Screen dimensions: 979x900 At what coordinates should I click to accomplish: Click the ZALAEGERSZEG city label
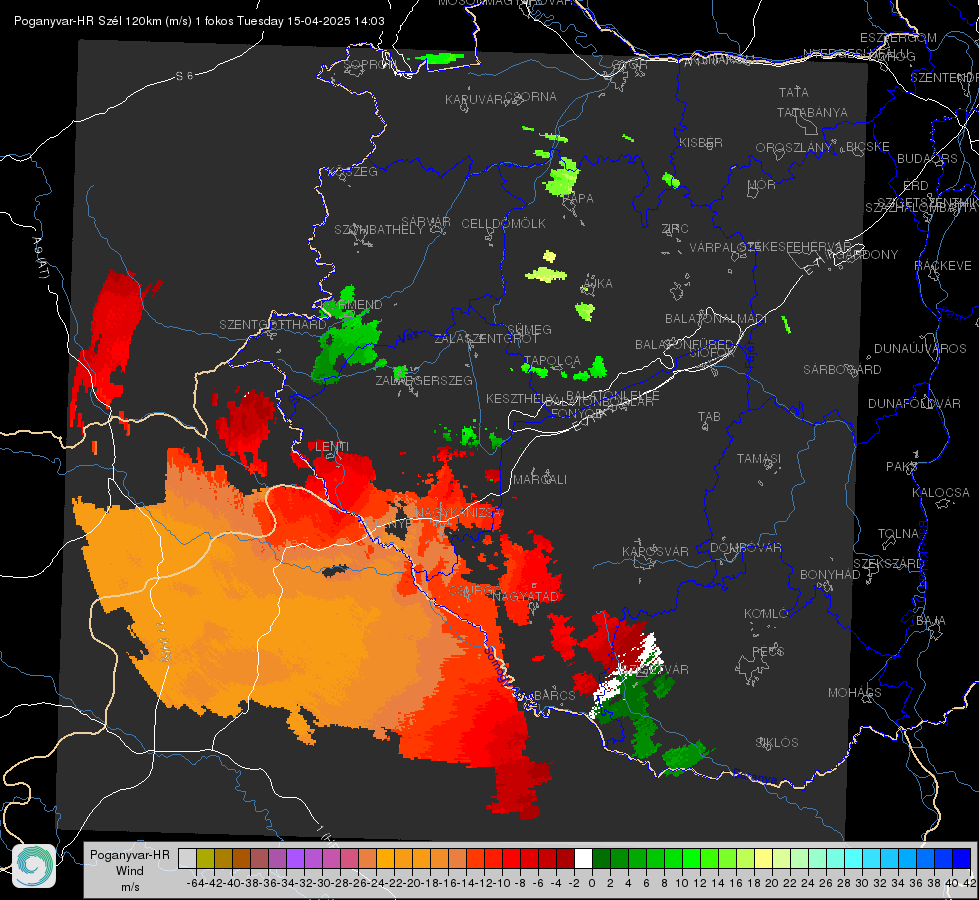coord(424,380)
